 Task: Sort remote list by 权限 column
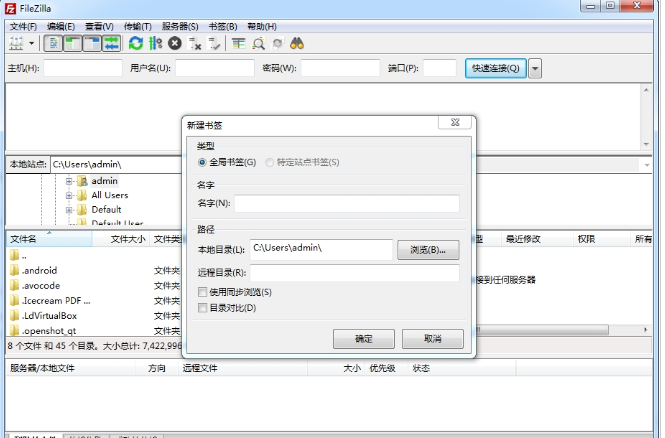point(601,239)
